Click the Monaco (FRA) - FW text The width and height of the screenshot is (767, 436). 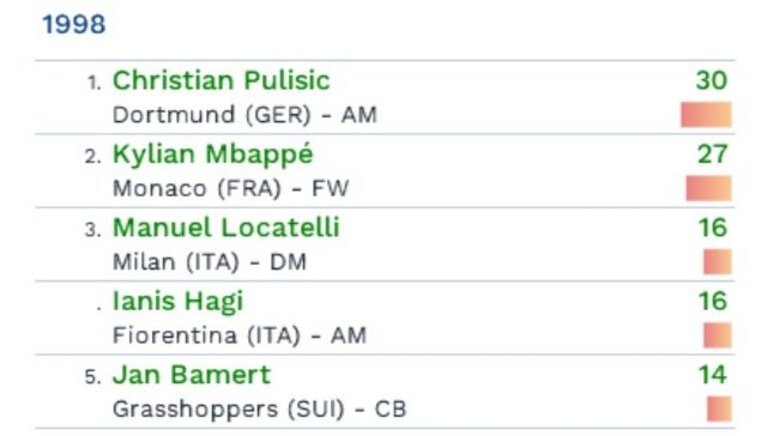click(231, 189)
